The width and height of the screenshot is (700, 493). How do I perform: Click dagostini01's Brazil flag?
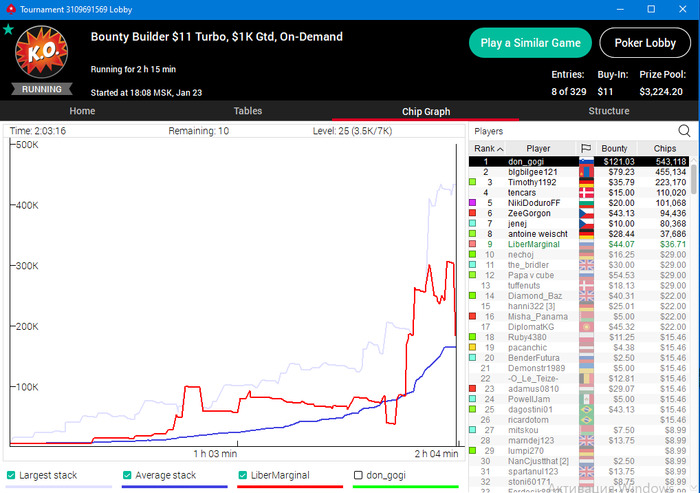click(586, 409)
